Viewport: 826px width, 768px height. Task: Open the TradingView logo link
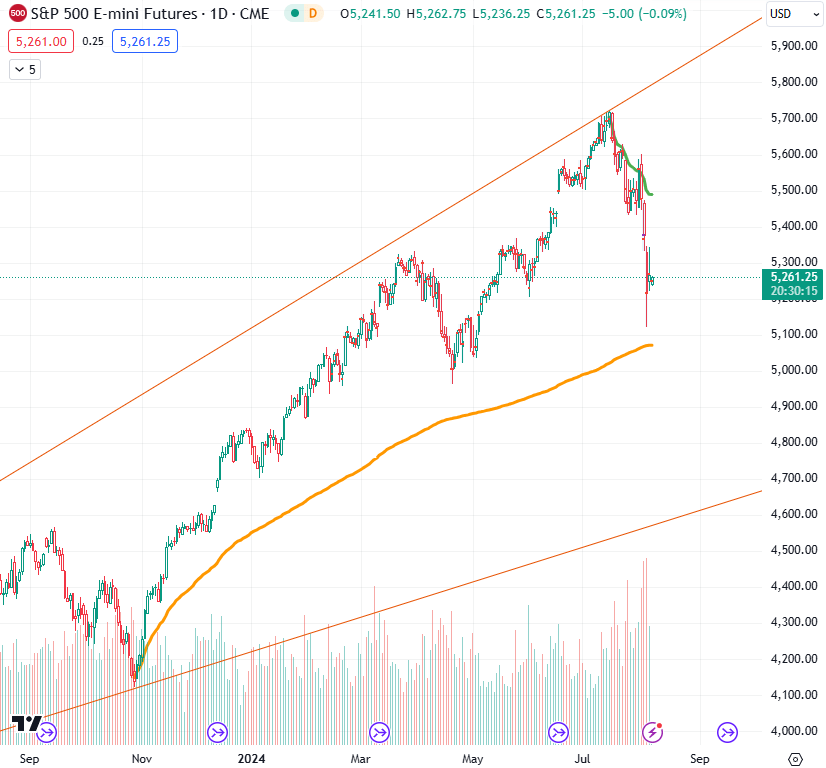tap(26, 724)
